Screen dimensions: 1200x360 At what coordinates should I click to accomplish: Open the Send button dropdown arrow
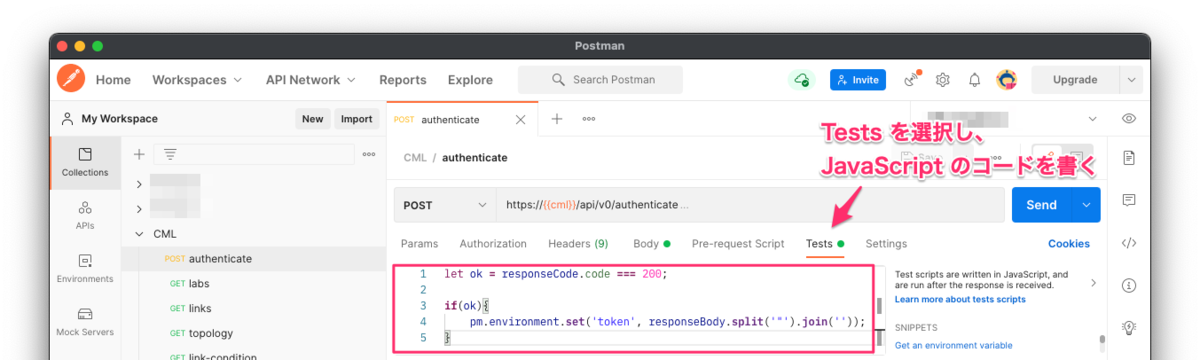[x=1086, y=204]
